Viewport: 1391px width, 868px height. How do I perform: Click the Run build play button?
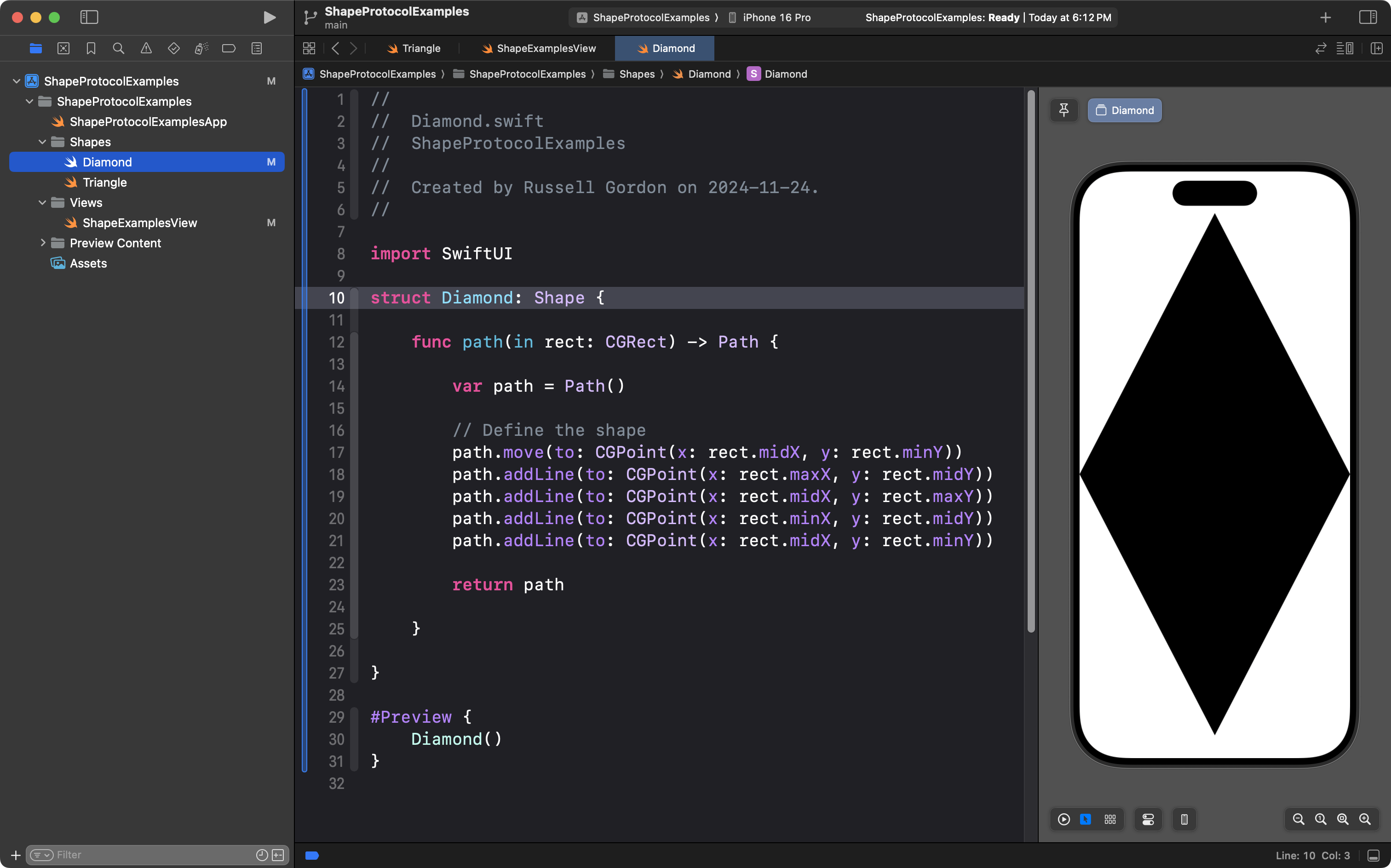click(269, 17)
